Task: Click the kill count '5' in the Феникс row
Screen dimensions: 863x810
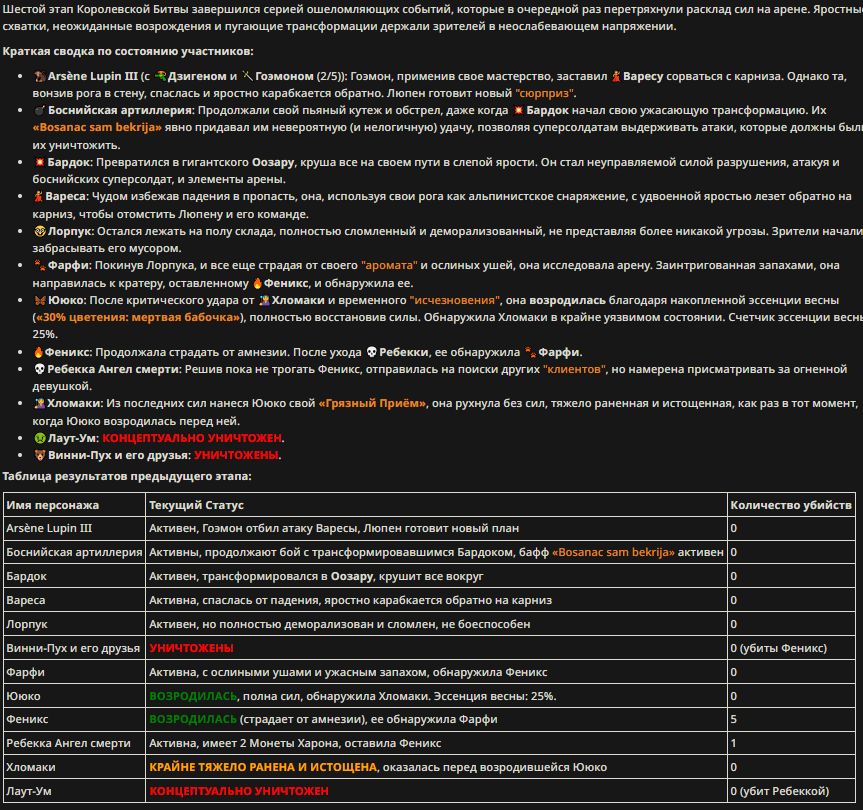Action: [x=734, y=719]
